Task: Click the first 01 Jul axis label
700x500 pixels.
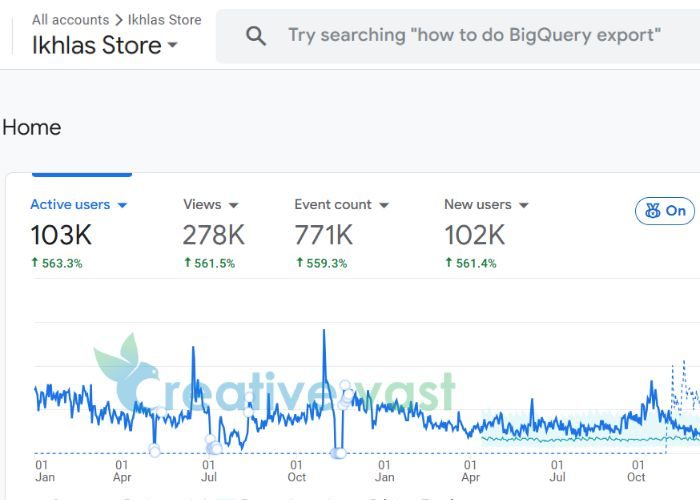Action: [x=208, y=471]
